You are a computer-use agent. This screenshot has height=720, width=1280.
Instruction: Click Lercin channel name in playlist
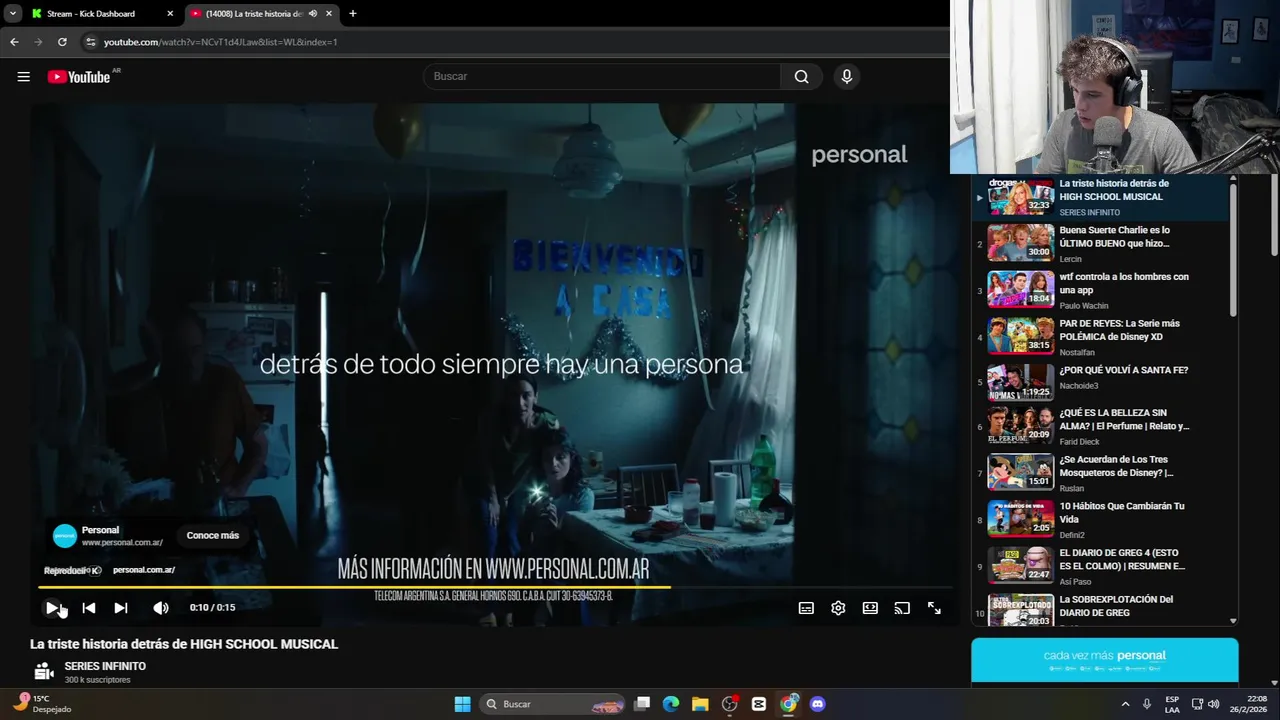pos(1070,259)
